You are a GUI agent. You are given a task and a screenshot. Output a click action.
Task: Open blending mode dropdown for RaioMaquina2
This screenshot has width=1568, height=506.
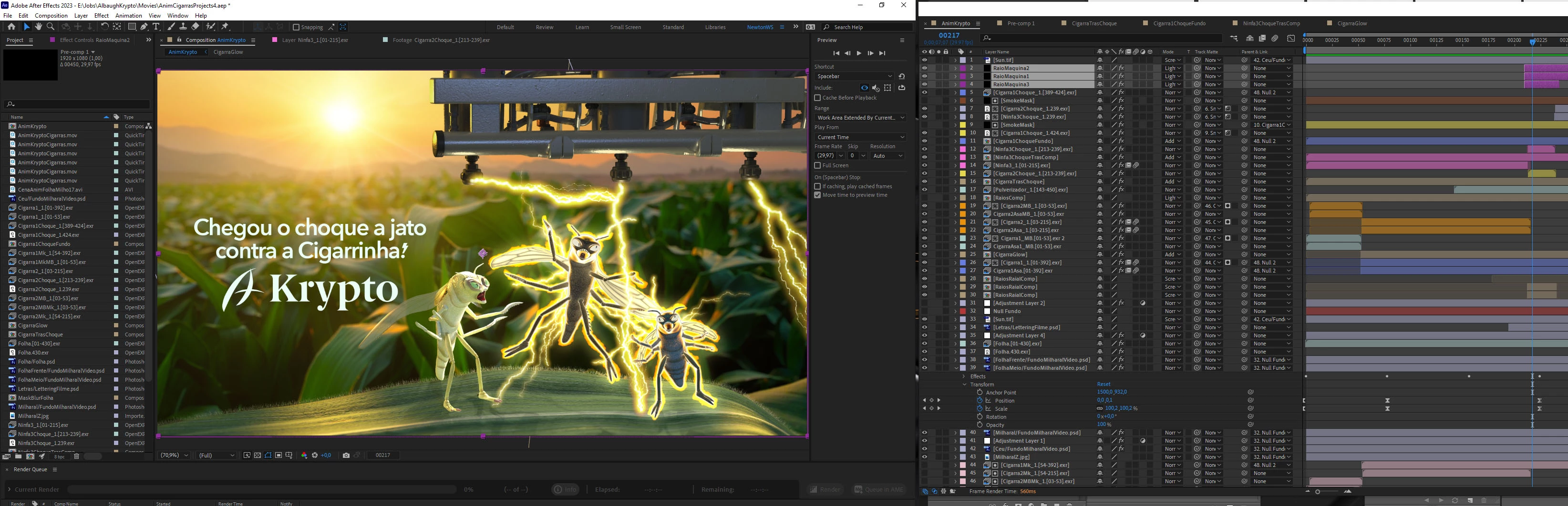(1173, 68)
